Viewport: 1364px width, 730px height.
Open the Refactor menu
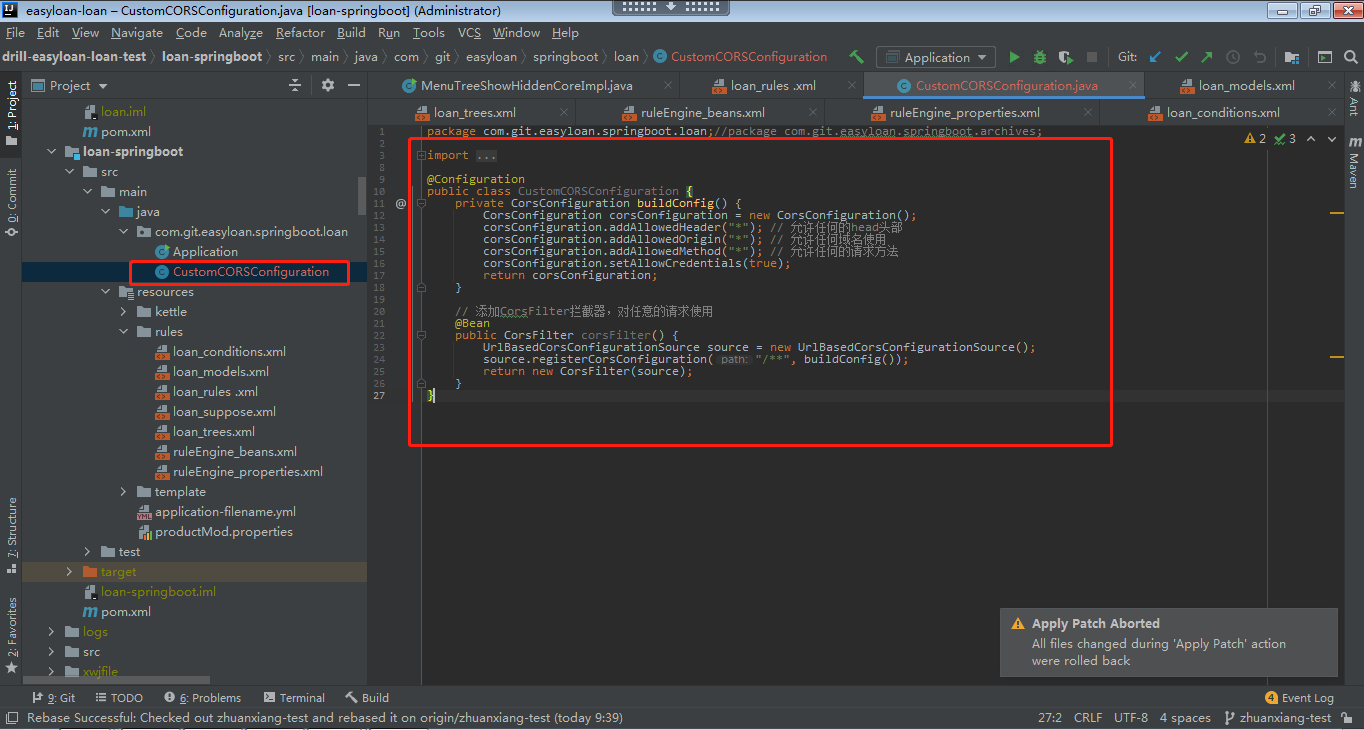pos(300,33)
